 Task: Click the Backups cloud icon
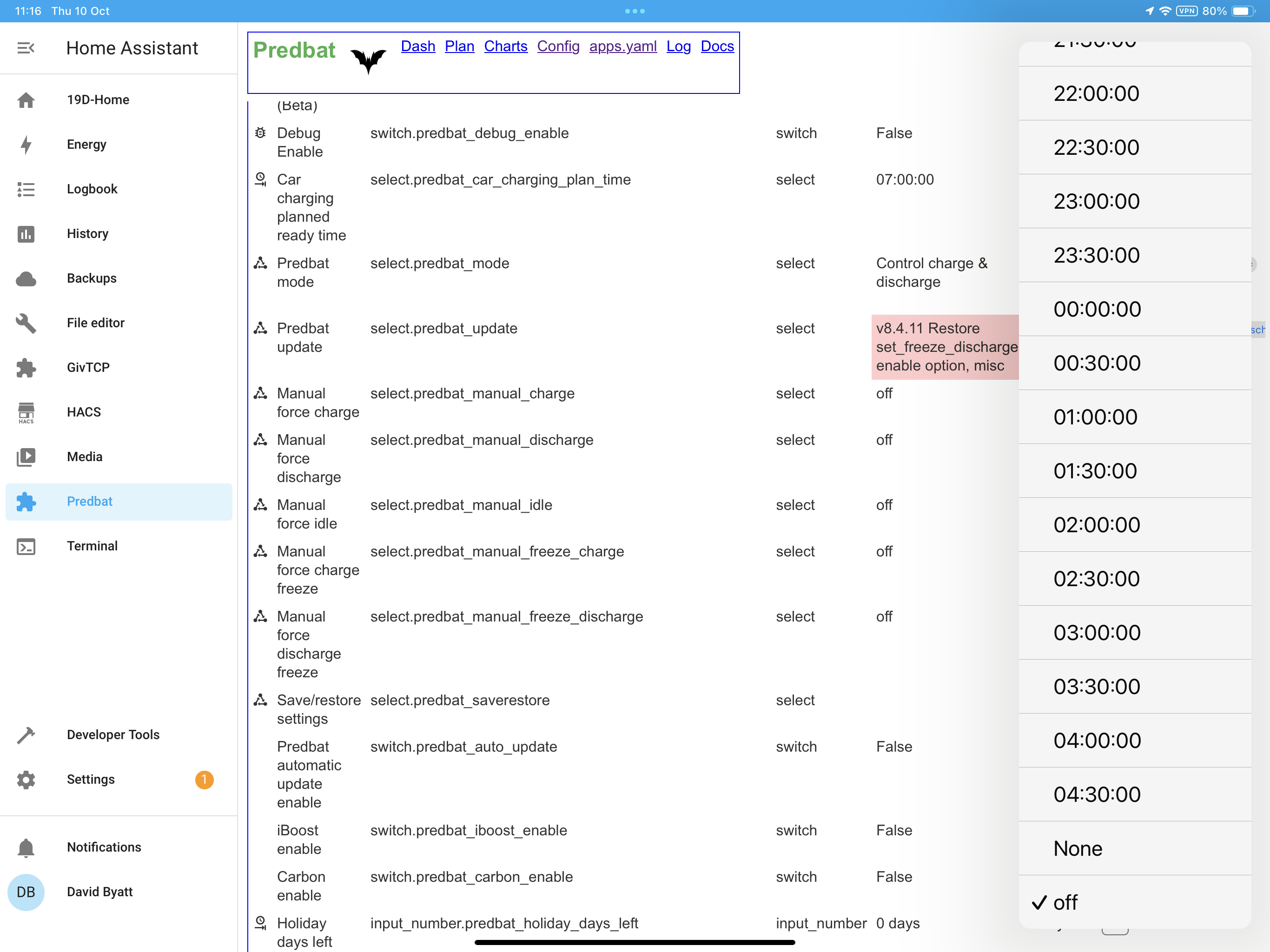[x=26, y=278]
